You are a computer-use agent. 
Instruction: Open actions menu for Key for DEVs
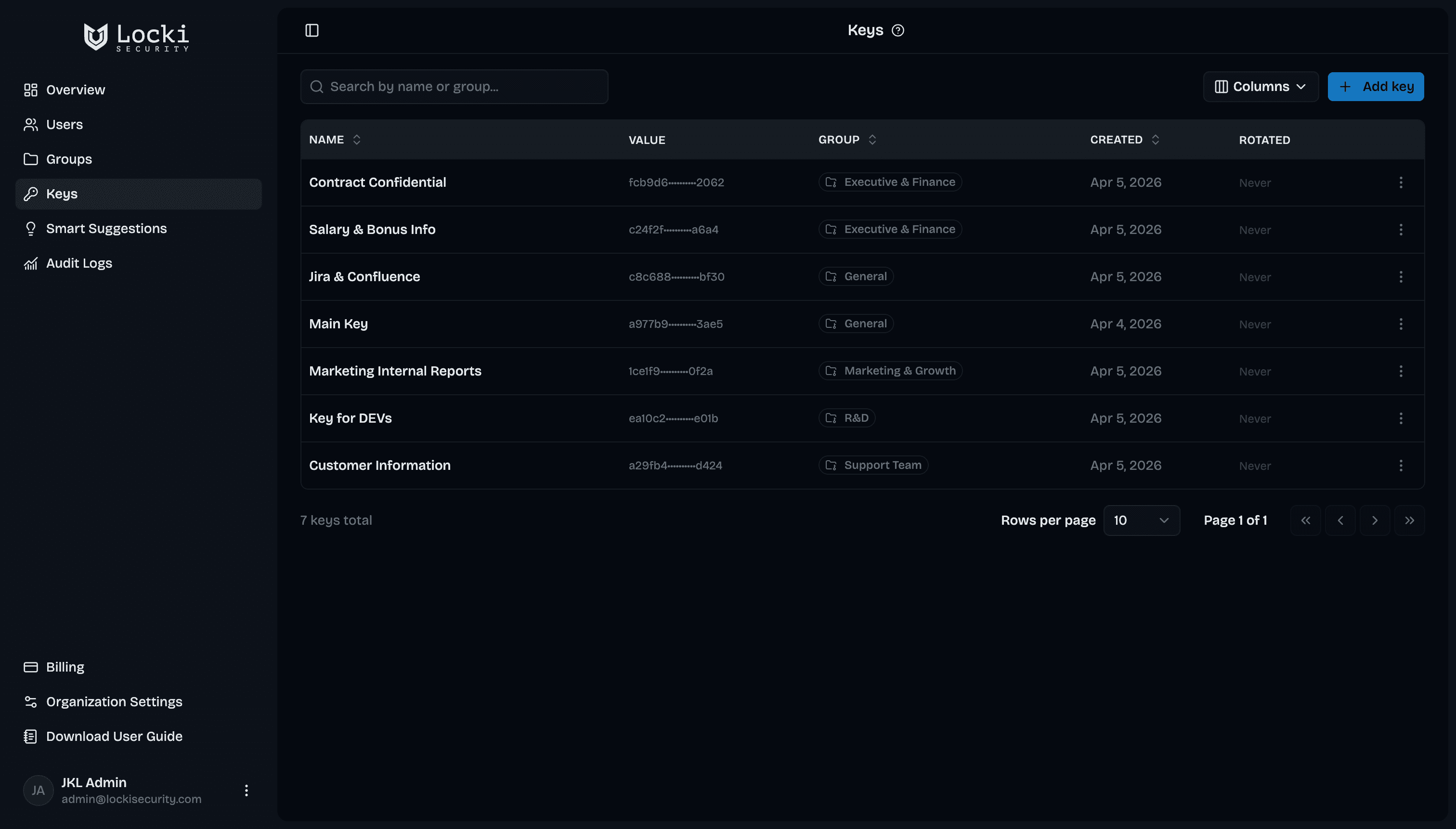[1400, 418]
